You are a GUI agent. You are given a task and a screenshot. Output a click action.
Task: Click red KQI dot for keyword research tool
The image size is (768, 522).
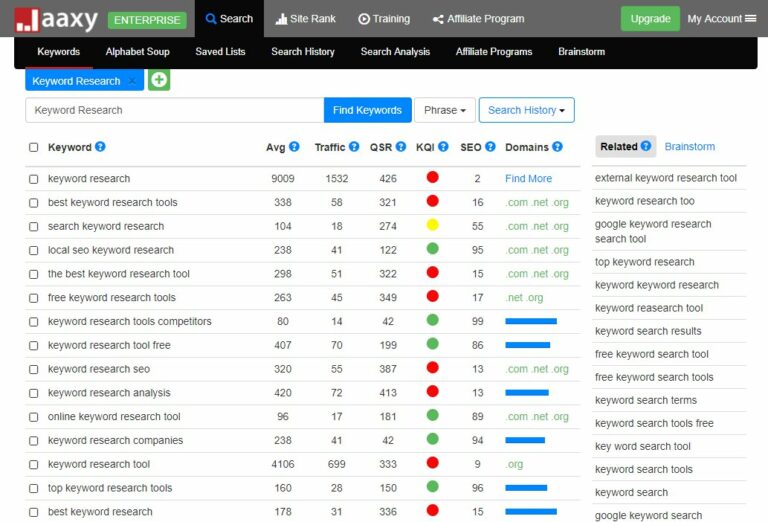[x=432, y=463]
